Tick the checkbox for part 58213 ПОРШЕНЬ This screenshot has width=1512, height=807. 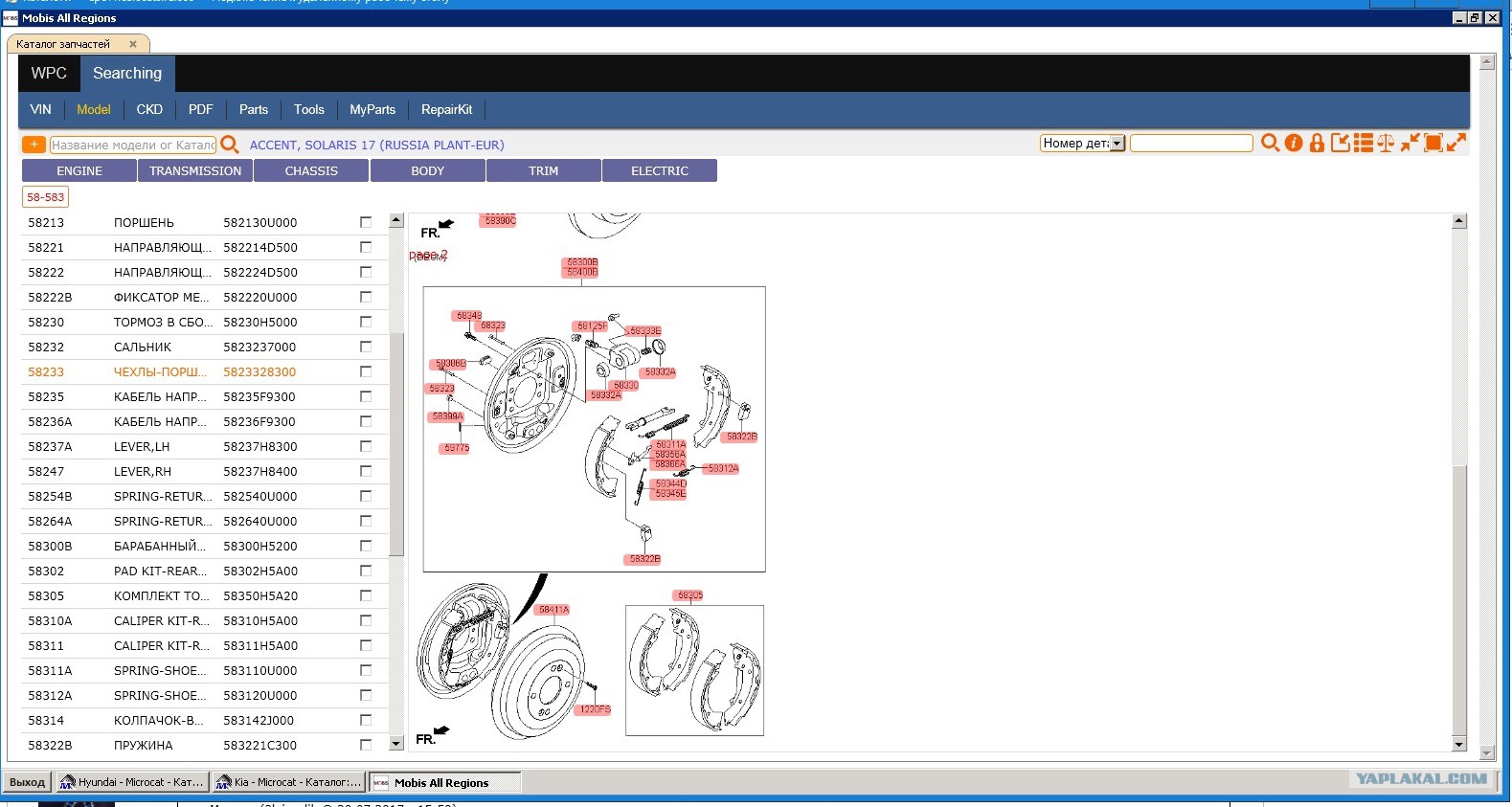point(366,222)
